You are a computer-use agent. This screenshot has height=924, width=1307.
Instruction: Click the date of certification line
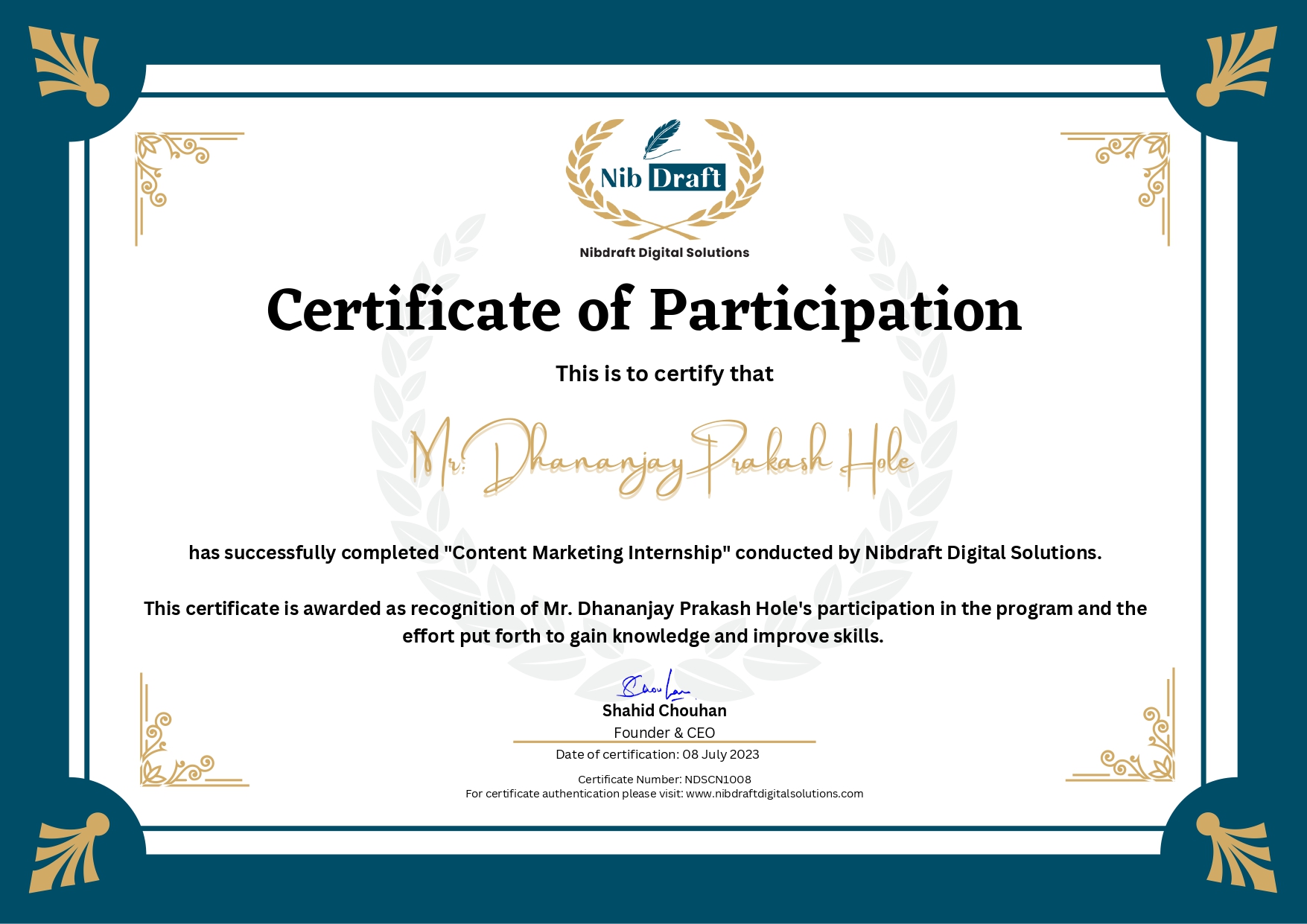coord(658,754)
